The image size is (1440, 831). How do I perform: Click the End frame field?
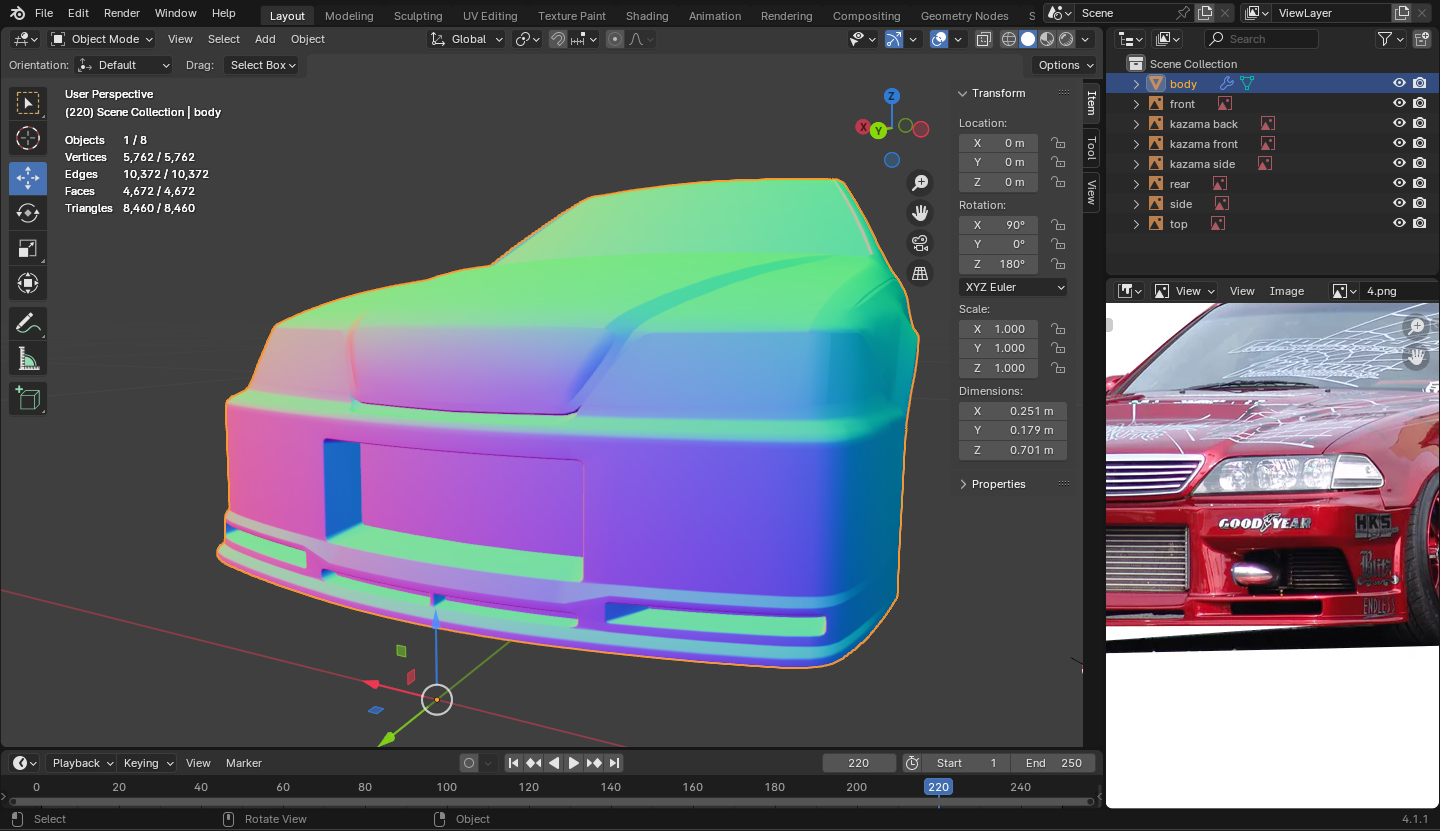1054,763
